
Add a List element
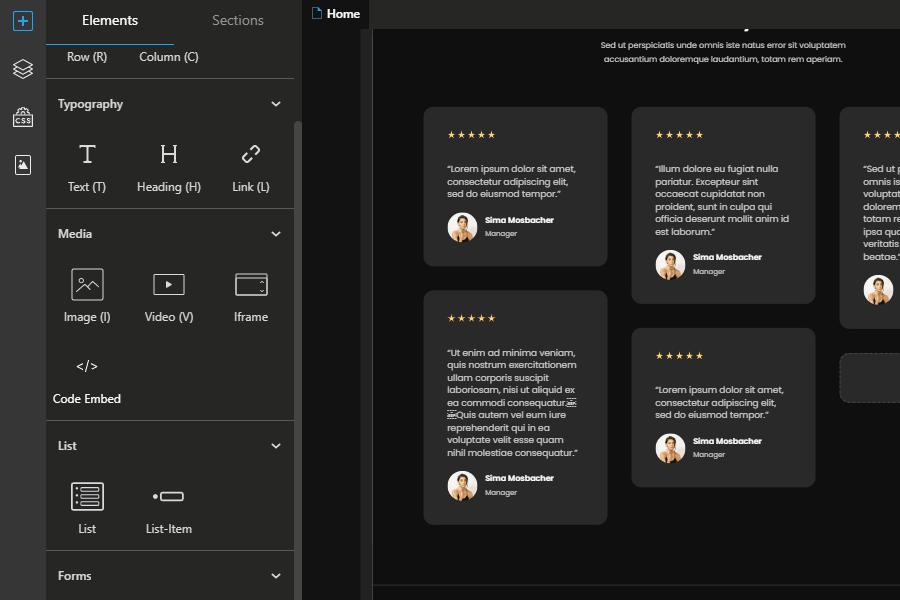pos(87,504)
